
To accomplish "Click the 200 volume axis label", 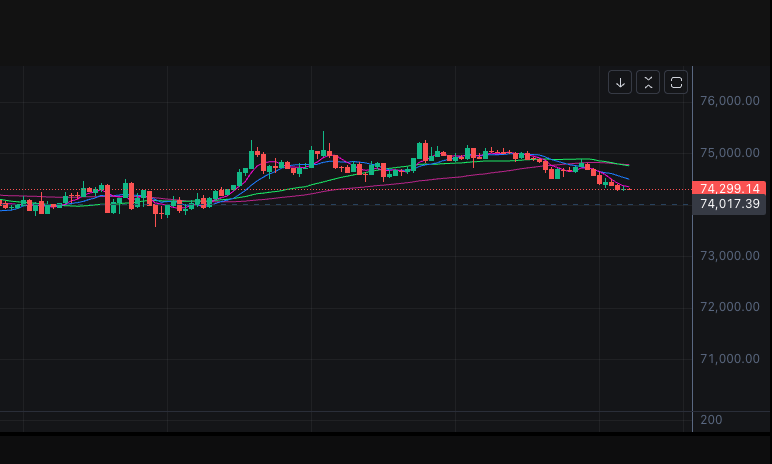I will [711, 420].
